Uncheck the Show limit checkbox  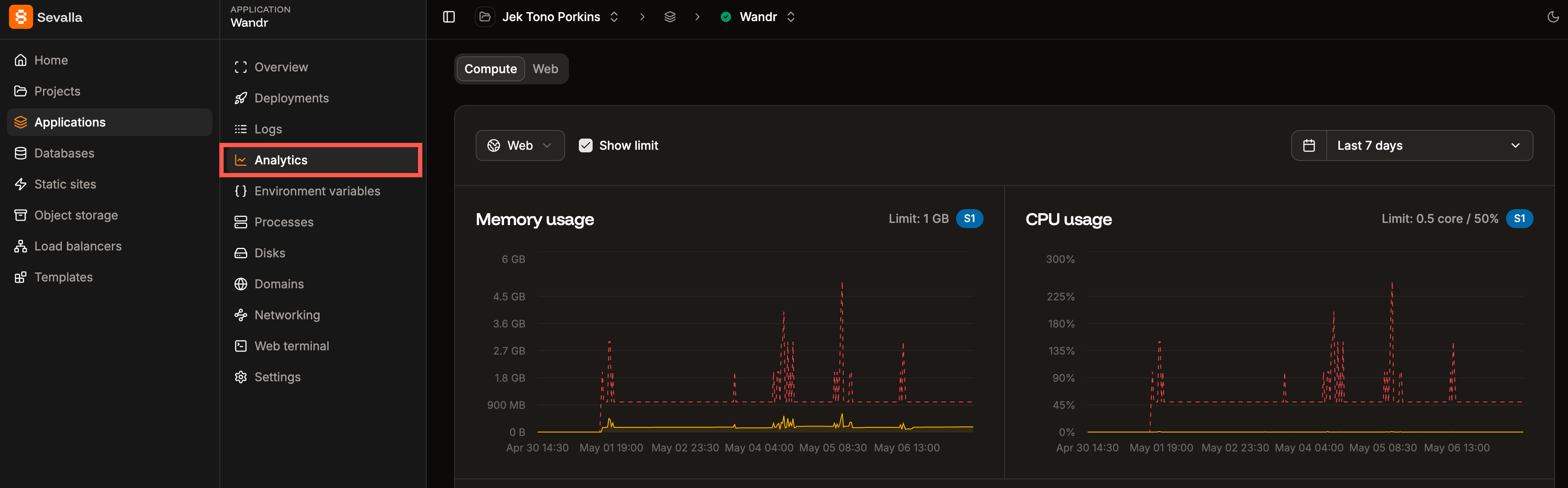click(586, 146)
